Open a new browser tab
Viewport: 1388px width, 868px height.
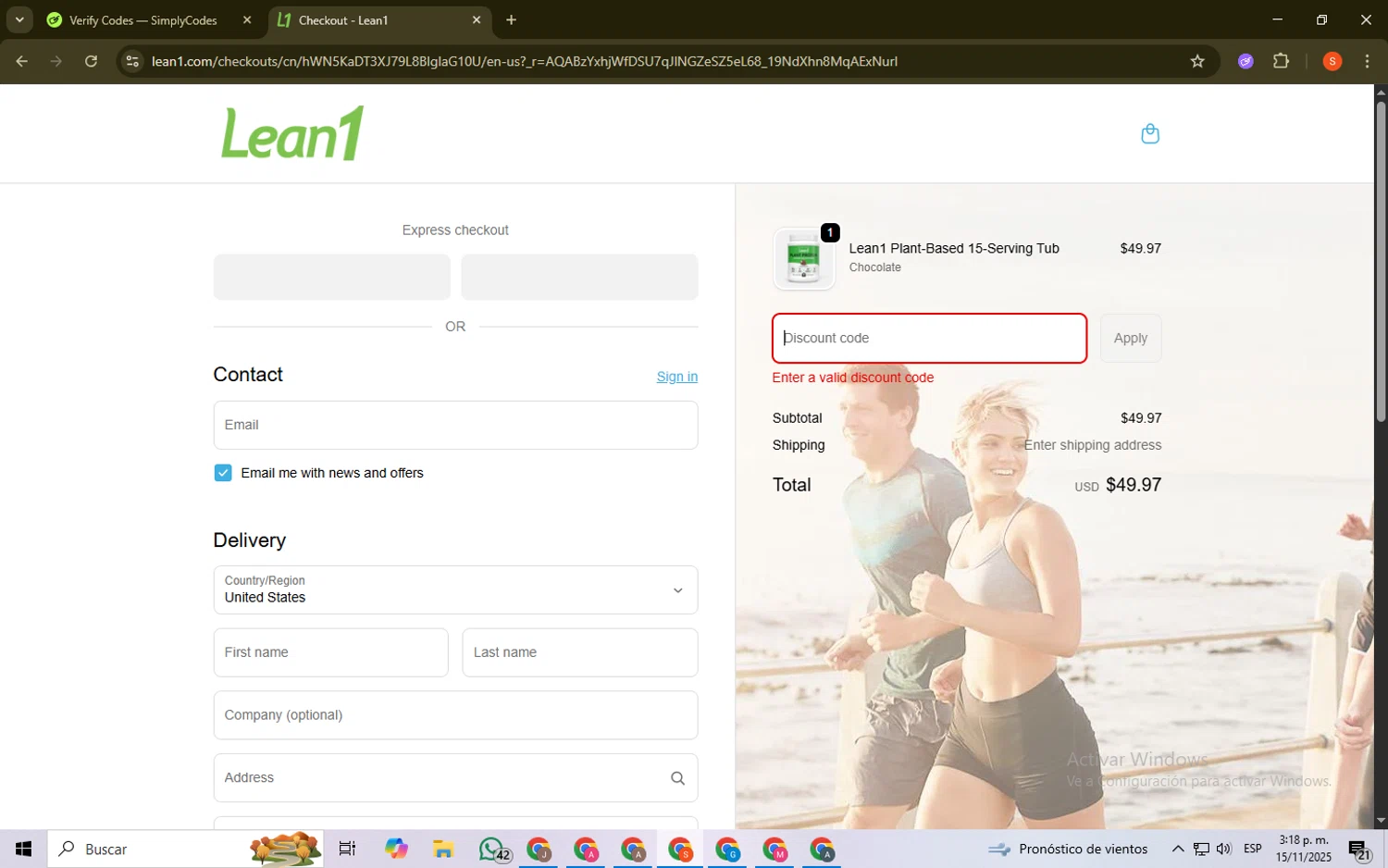pyautogui.click(x=511, y=19)
